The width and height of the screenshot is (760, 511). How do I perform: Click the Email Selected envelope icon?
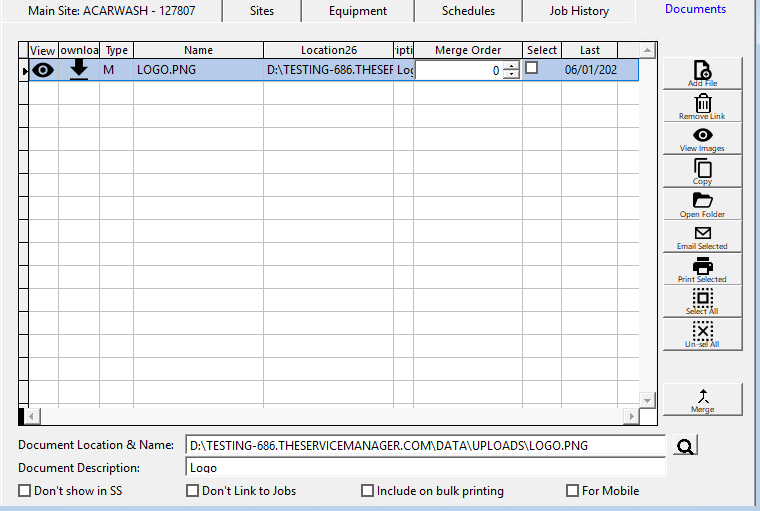[702, 236]
